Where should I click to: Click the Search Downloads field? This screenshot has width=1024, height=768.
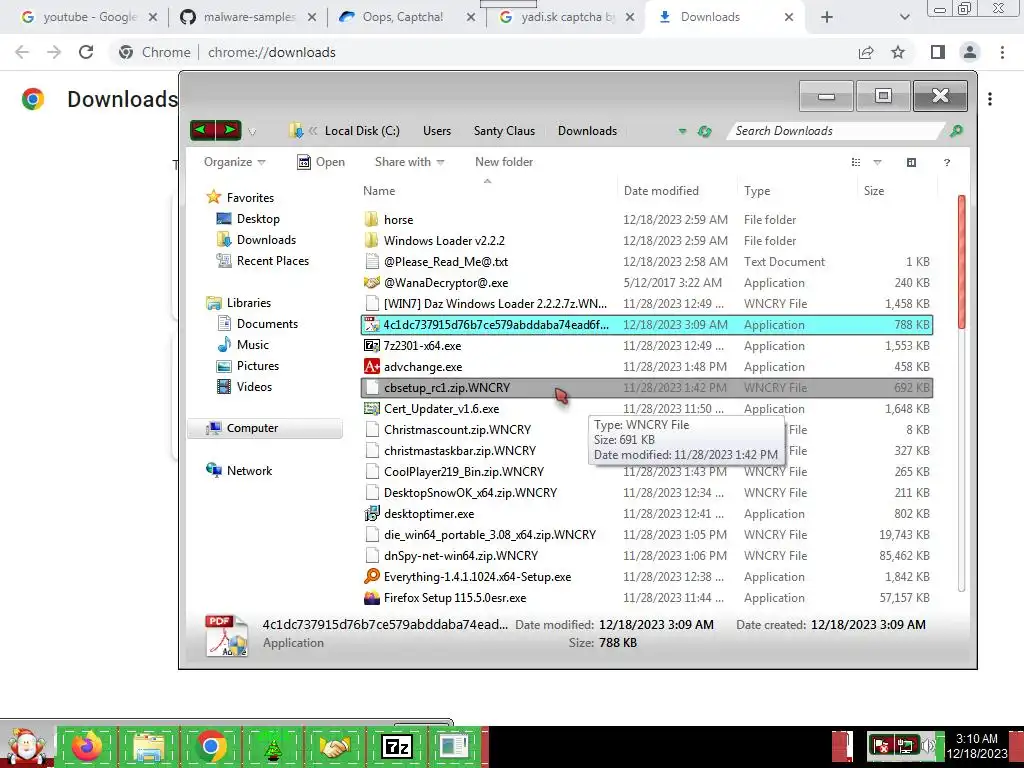coord(836,131)
